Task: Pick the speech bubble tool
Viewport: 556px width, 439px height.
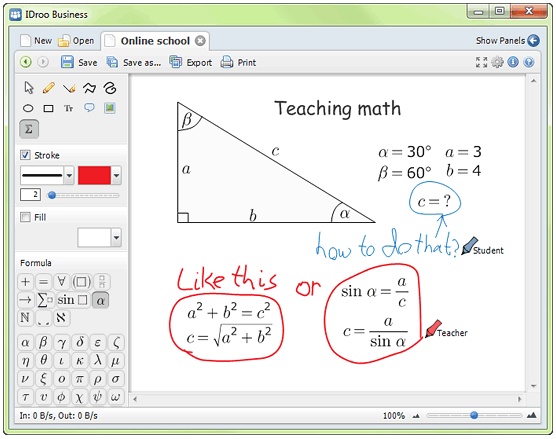Action: 89,108
